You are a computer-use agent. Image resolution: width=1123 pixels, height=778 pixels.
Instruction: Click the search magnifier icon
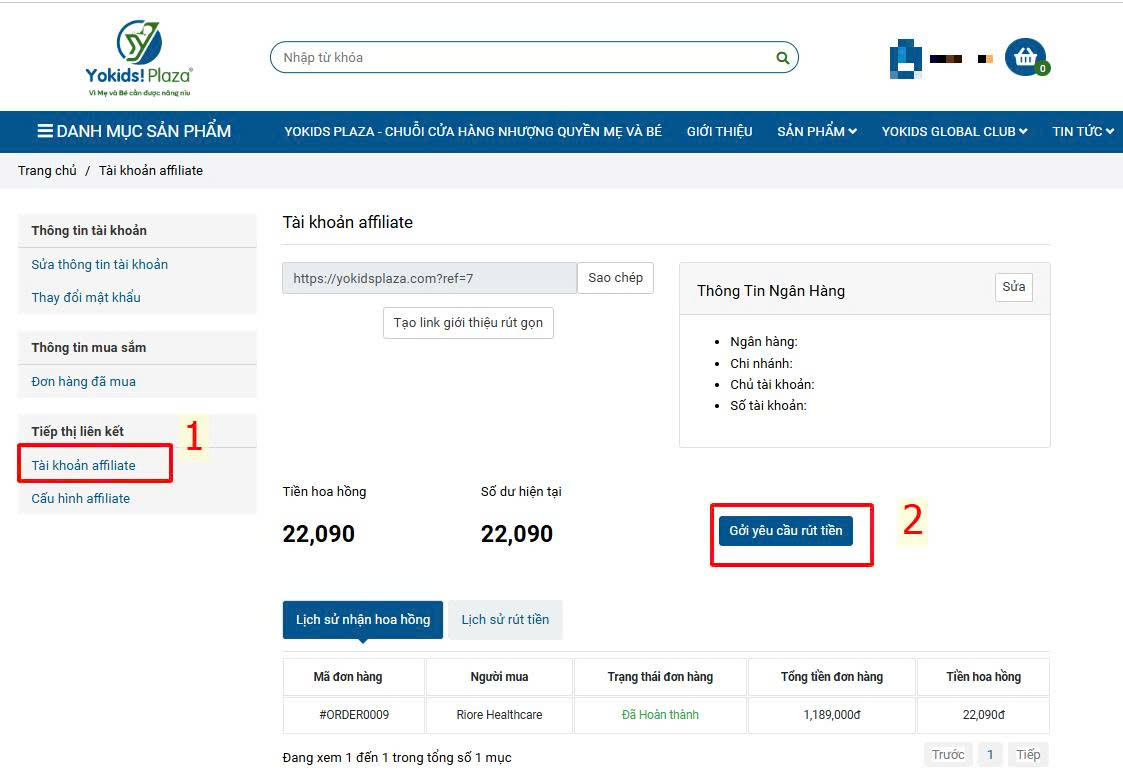783,58
